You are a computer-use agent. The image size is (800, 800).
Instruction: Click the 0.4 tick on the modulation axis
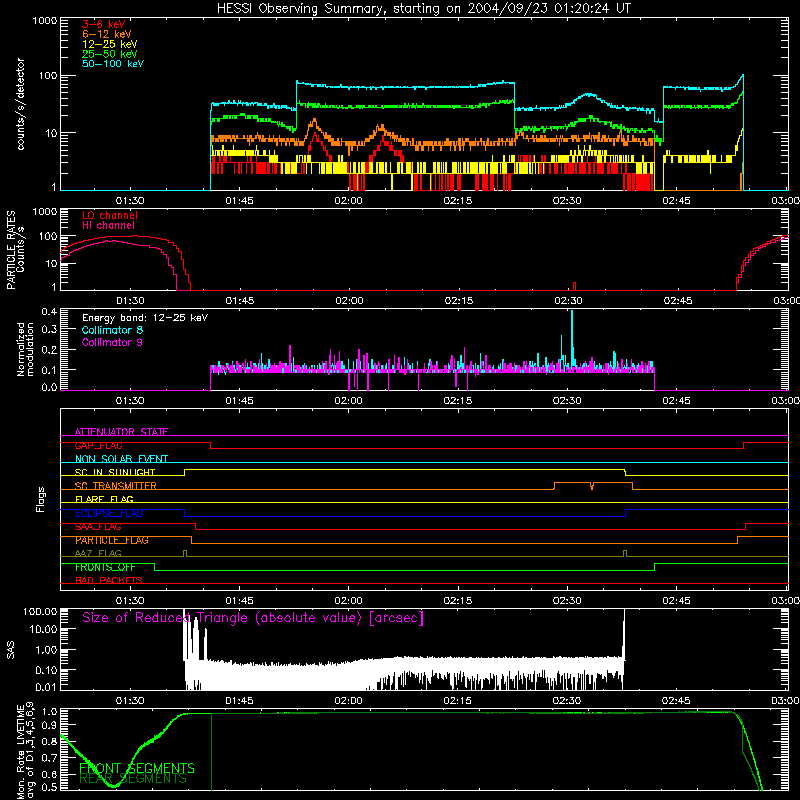[49, 312]
